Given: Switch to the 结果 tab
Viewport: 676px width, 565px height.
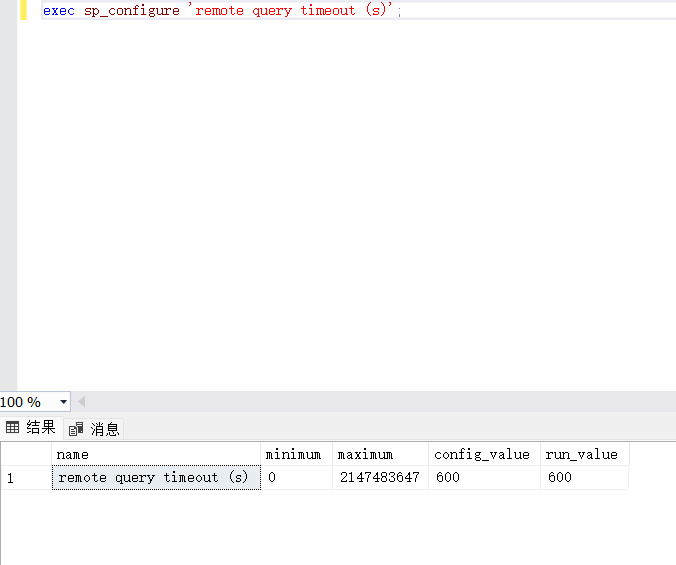Looking at the screenshot, I should (31, 428).
